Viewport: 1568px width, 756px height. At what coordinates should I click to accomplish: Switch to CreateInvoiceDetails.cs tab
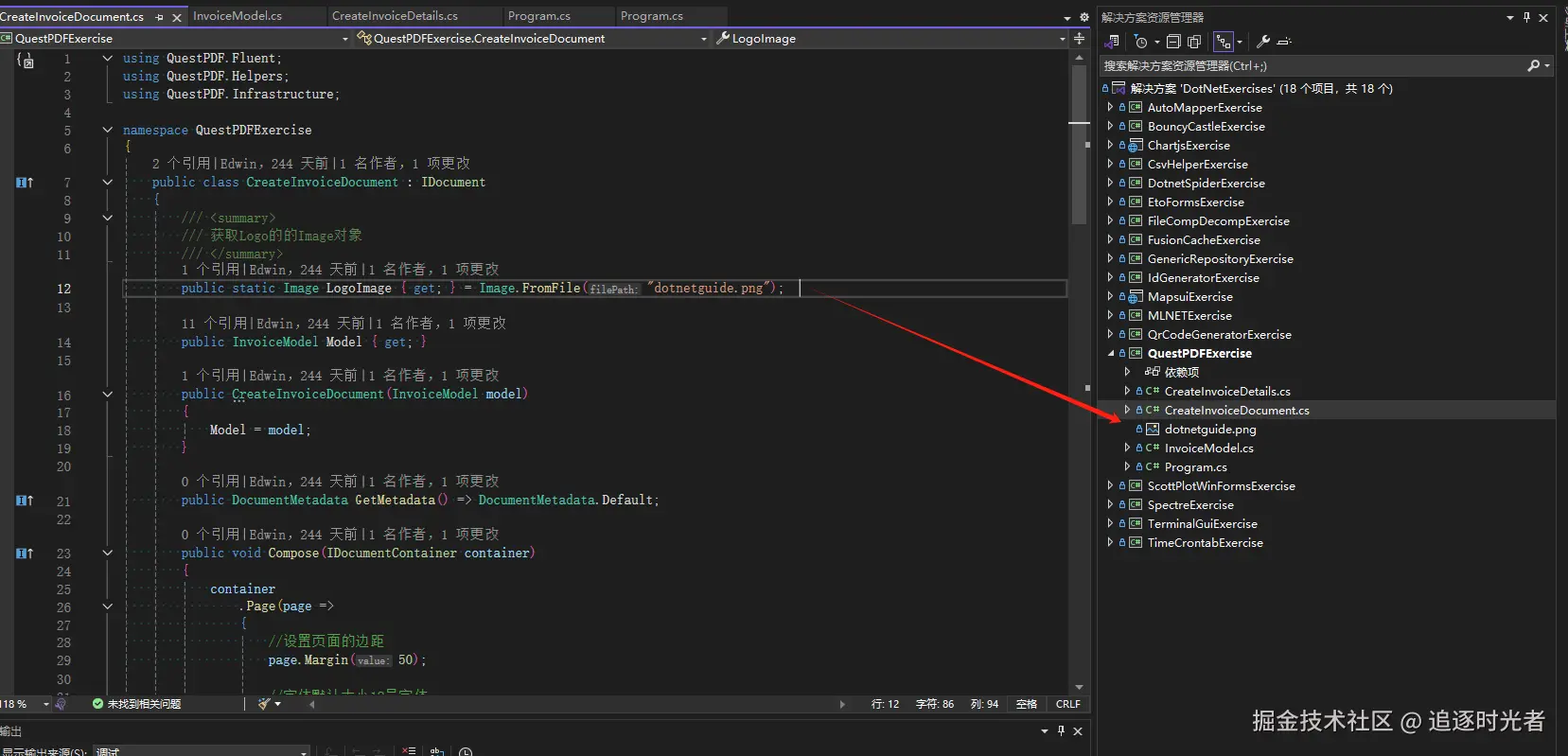[x=395, y=16]
